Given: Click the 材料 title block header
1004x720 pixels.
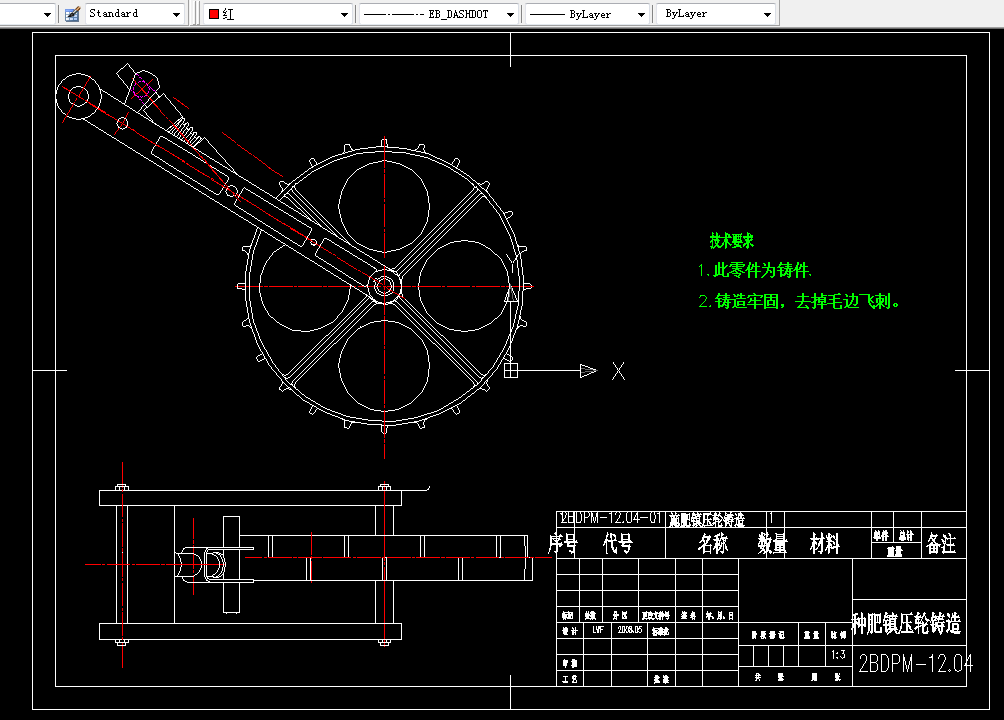Looking at the screenshot, I should [x=825, y=544].
